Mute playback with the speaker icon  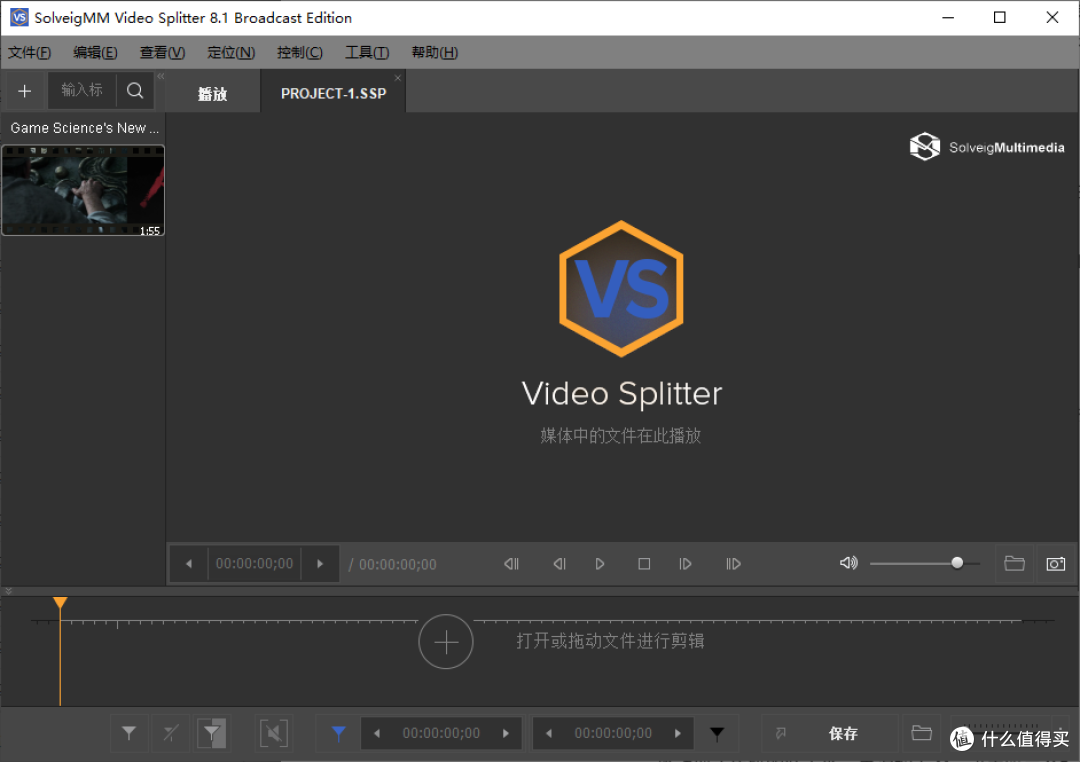pyautogui.click(x=848, y=563)
